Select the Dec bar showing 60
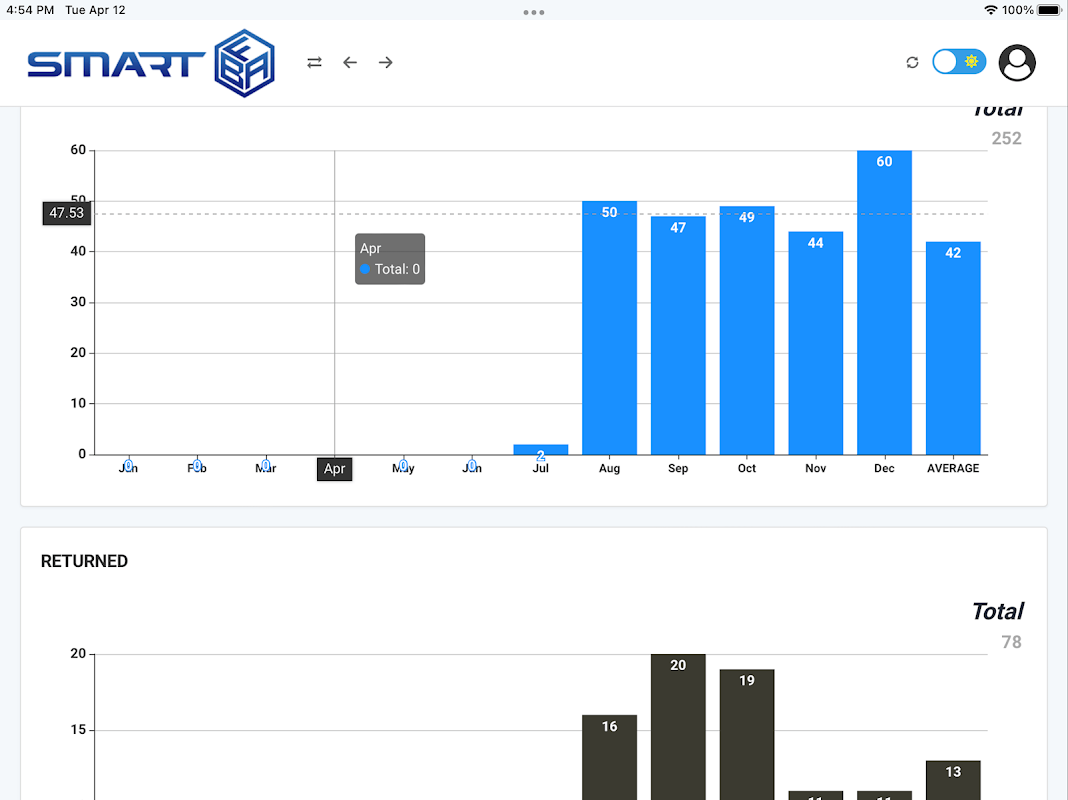1068x800 pixels. coord(884,302)
